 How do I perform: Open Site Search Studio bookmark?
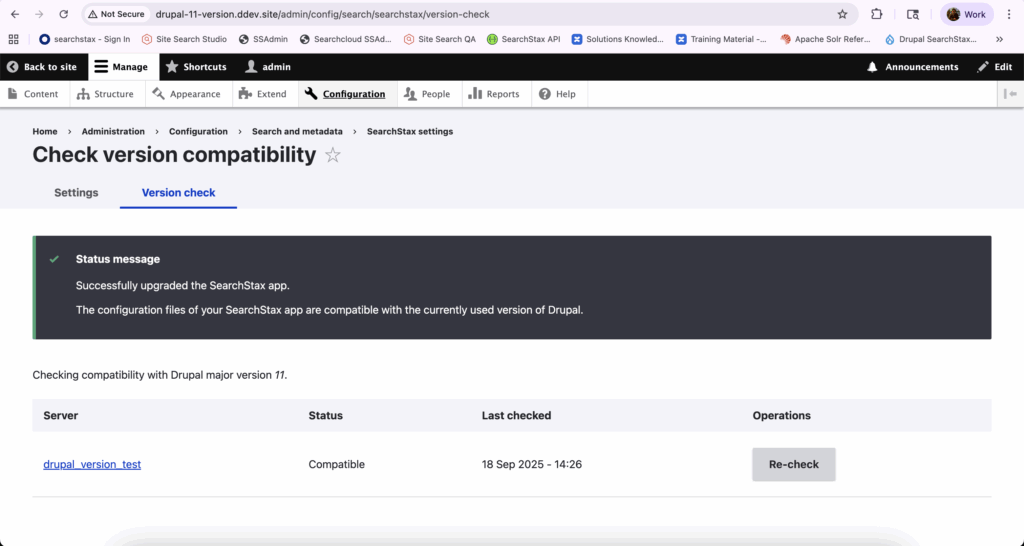184,39
